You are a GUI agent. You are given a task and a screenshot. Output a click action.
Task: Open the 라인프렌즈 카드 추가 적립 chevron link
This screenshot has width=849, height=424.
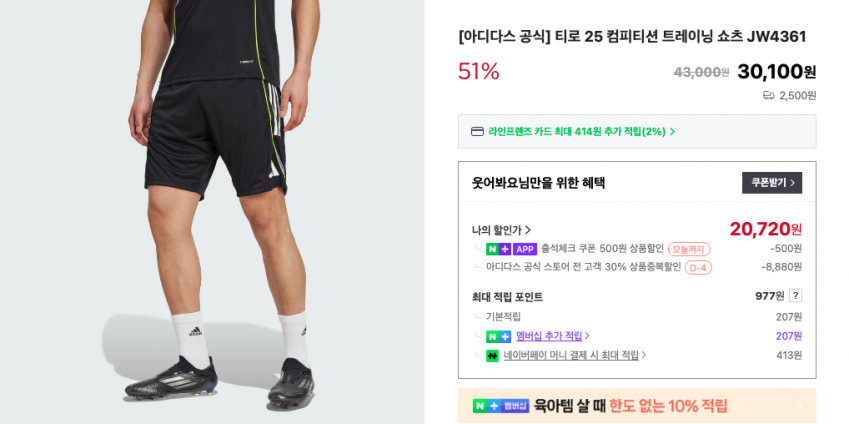[672, 132]
